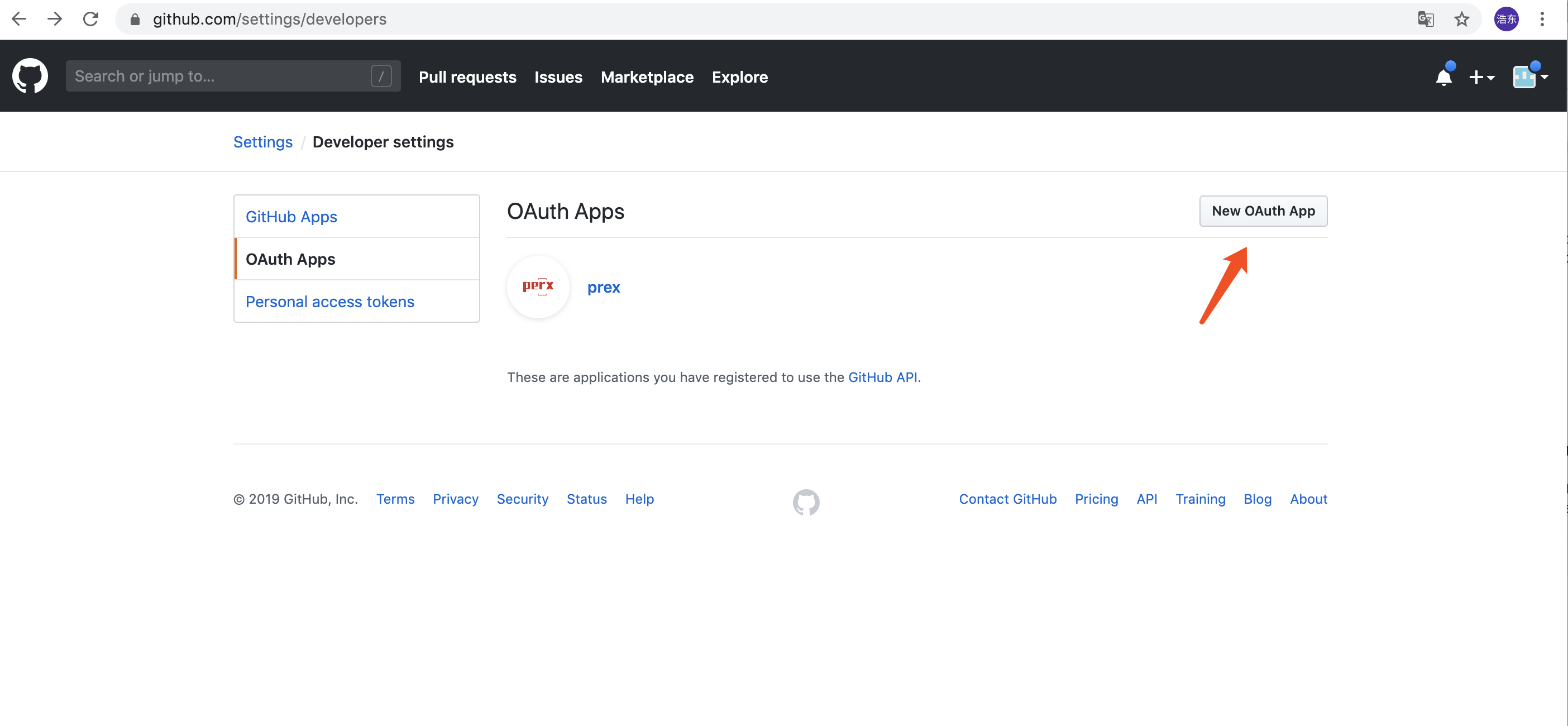Open Marketplace in the header
The image size is (1568, 726).
[647, 77]
